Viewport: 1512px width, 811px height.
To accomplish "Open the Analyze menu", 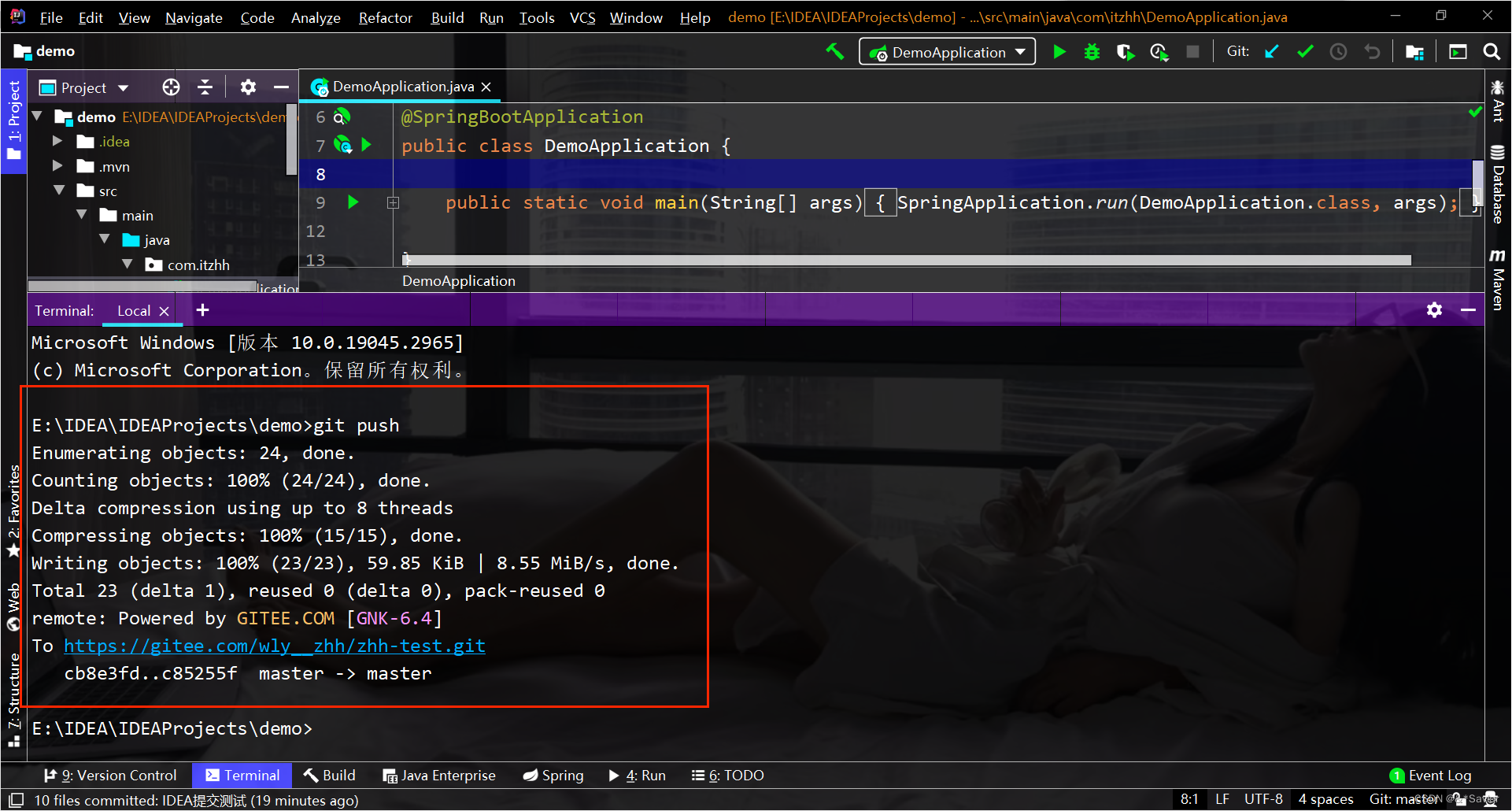I will click(x=316, y=17).
